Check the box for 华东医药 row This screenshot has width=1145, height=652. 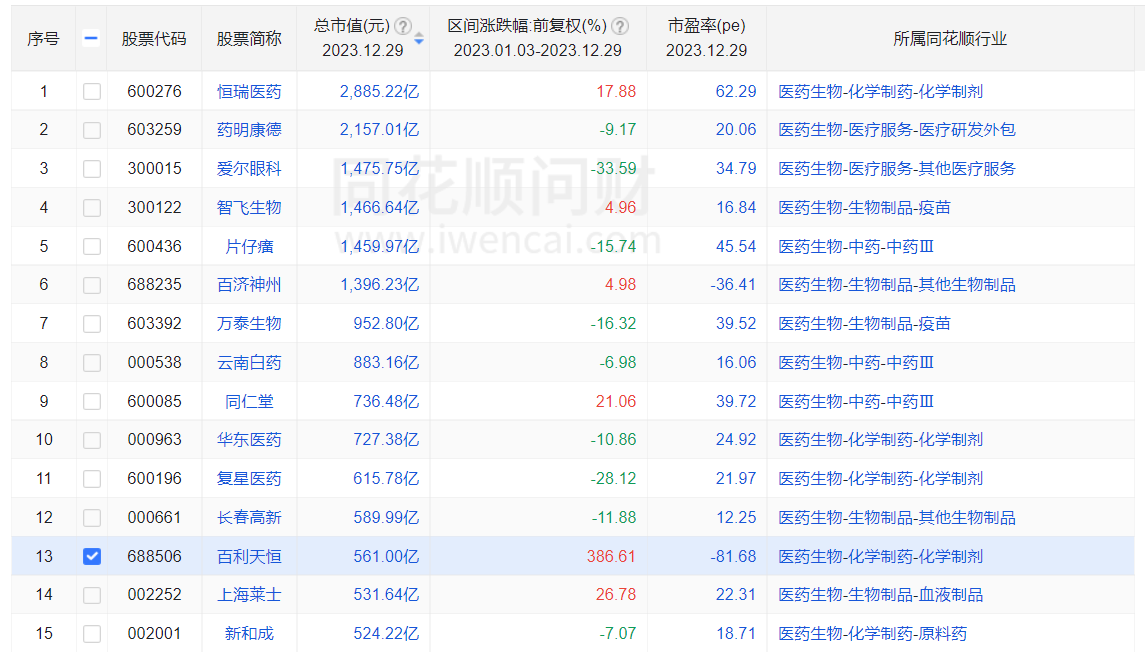coord(92,440)
